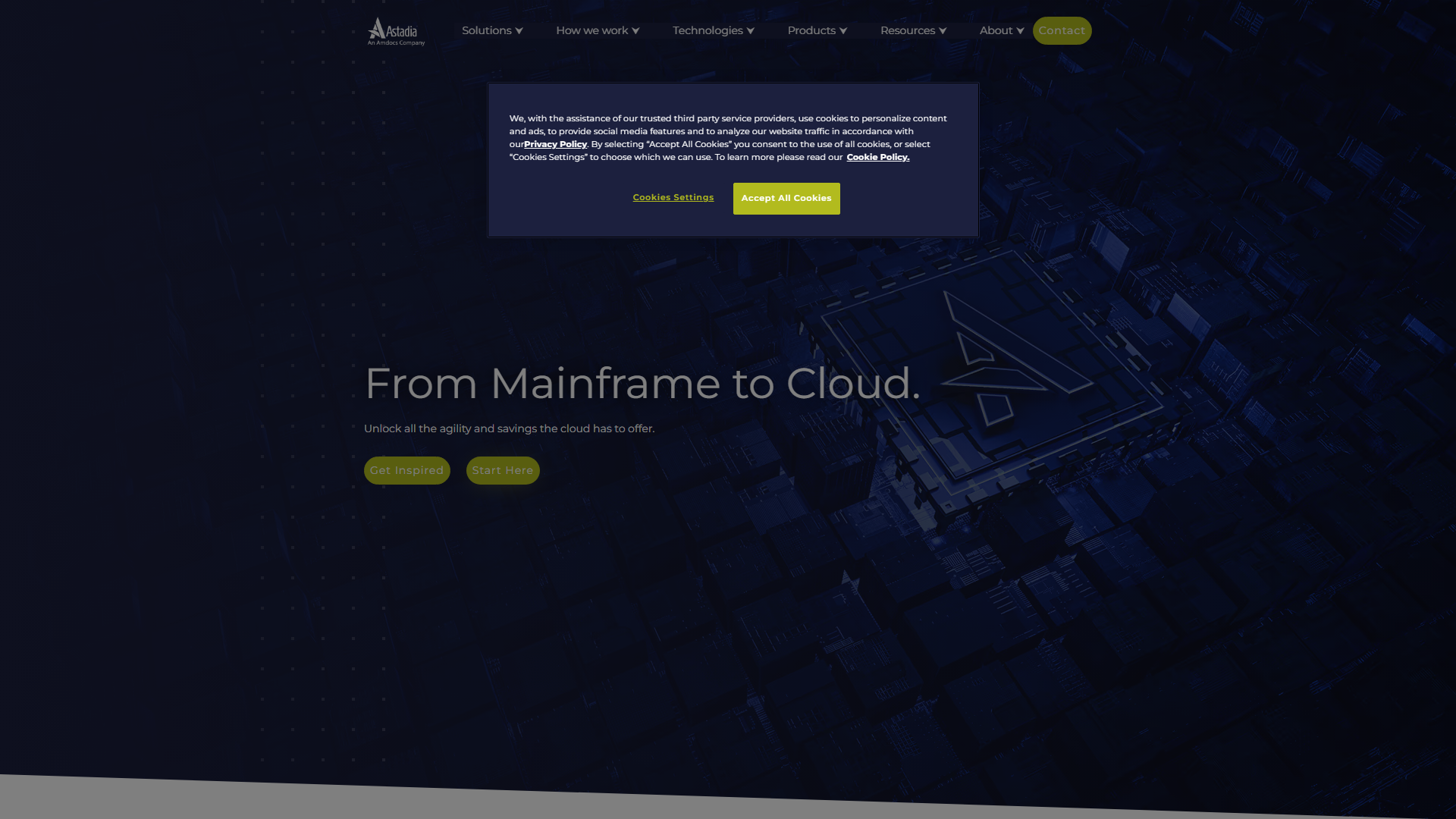Expand the Technologies dropdown arrow
This screenshot has height=819, width=1456.
click(x=751, y=31)
